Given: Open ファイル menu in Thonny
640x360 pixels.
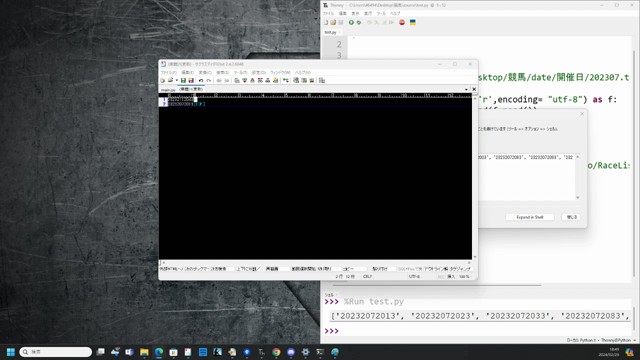Looking at the screenshot, I should 328,13.
